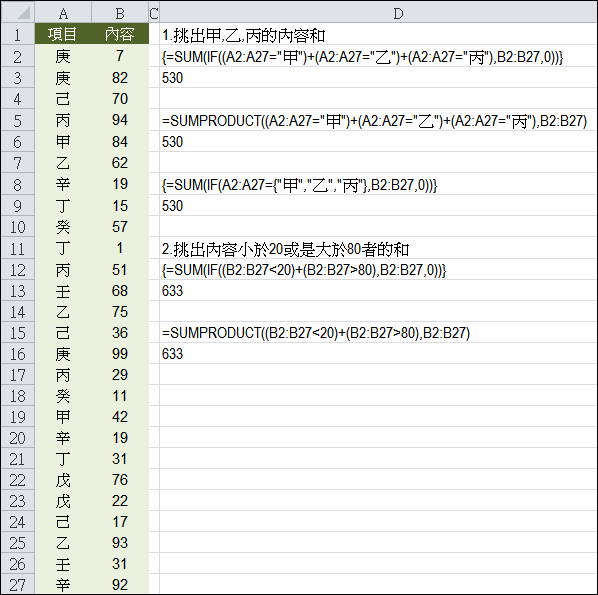Viewport: 598px width, 595px height.
Task: Click cell B13 with value 68
Action: pos(120,291)
